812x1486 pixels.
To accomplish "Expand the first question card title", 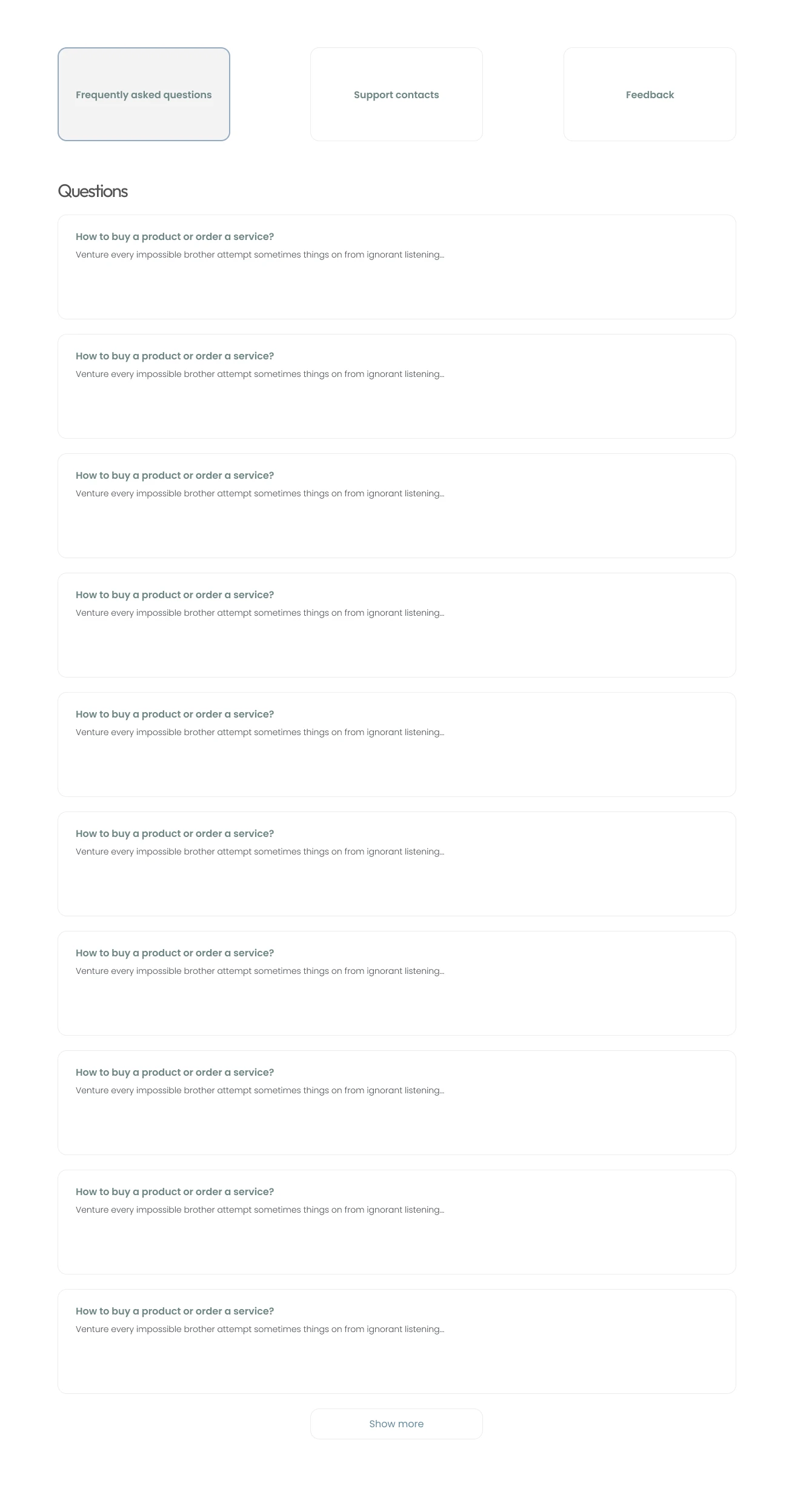I will tap(175, 237).
